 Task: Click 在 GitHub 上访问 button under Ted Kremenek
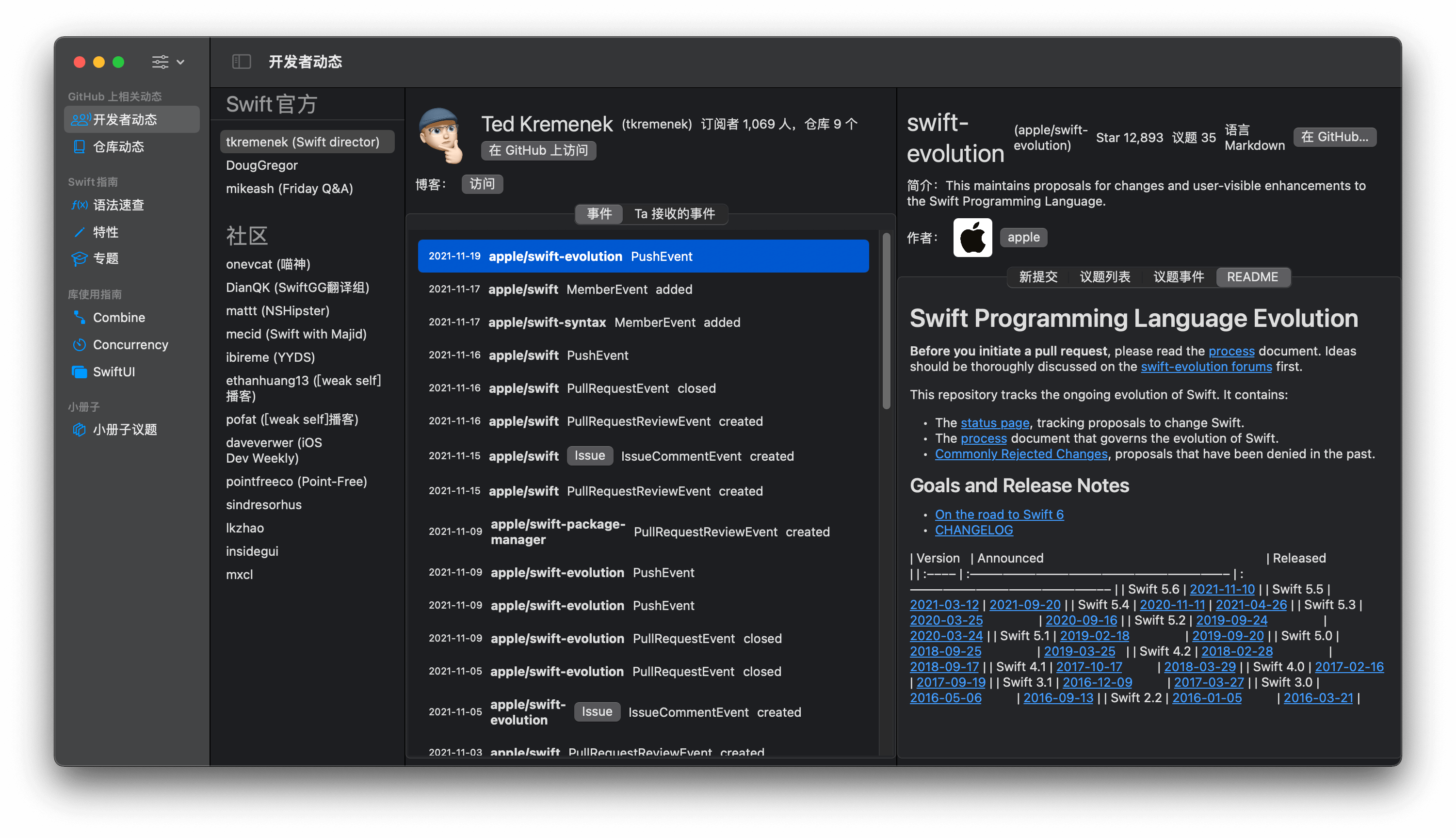(x=538, y=150)
